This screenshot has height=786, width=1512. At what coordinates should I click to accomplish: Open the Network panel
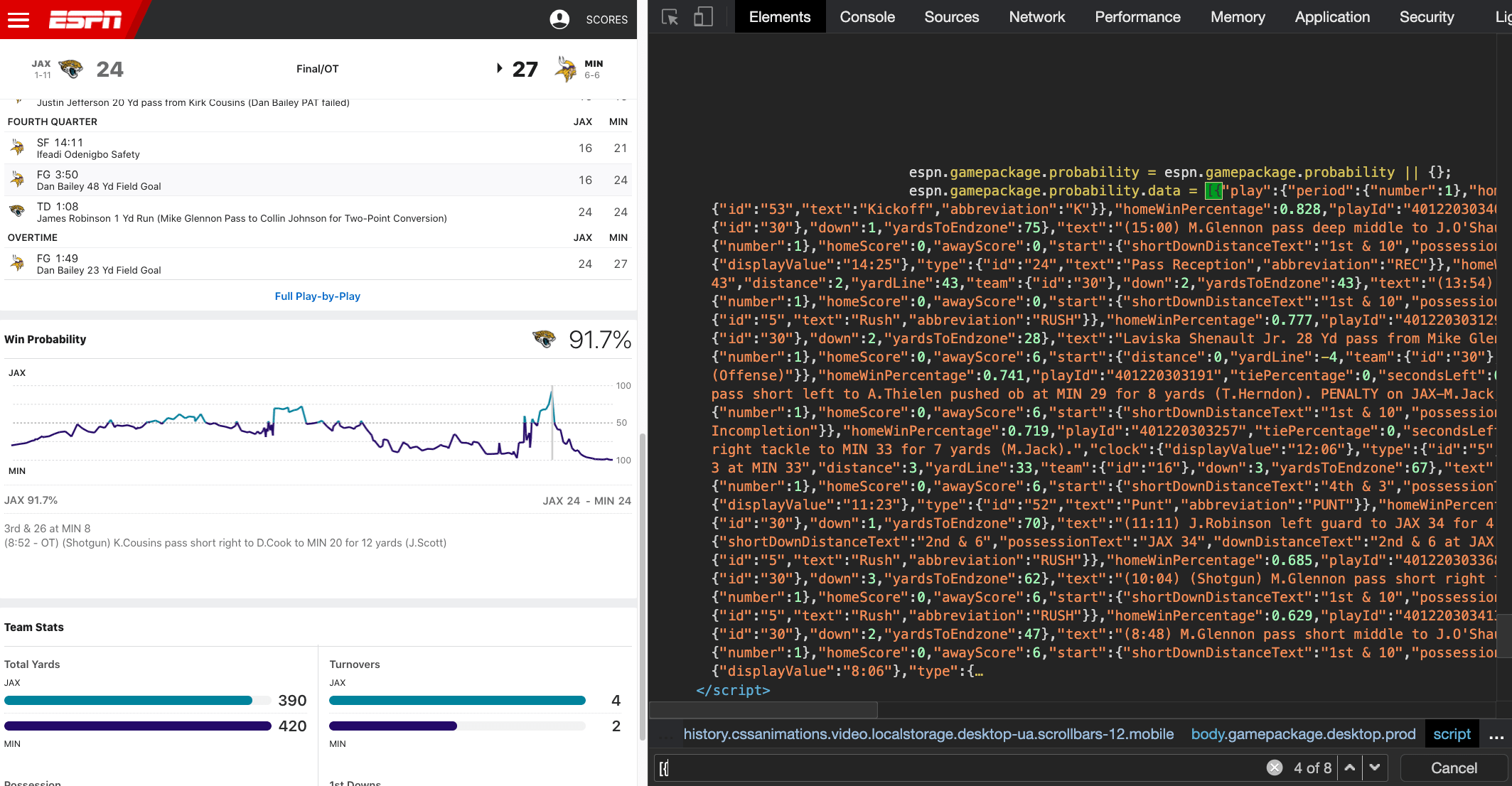1036,16
